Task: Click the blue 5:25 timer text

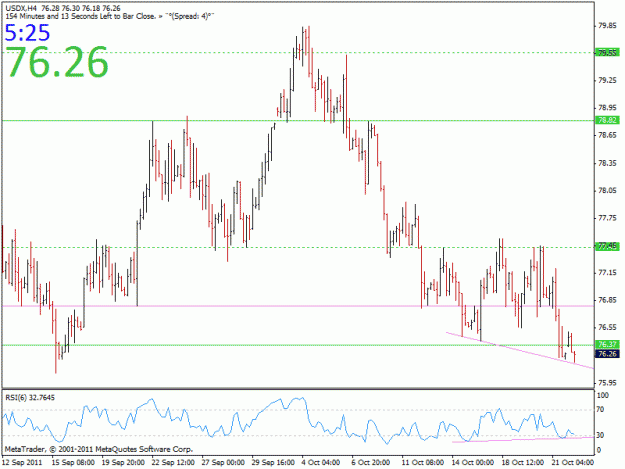Action: (27, 33)
